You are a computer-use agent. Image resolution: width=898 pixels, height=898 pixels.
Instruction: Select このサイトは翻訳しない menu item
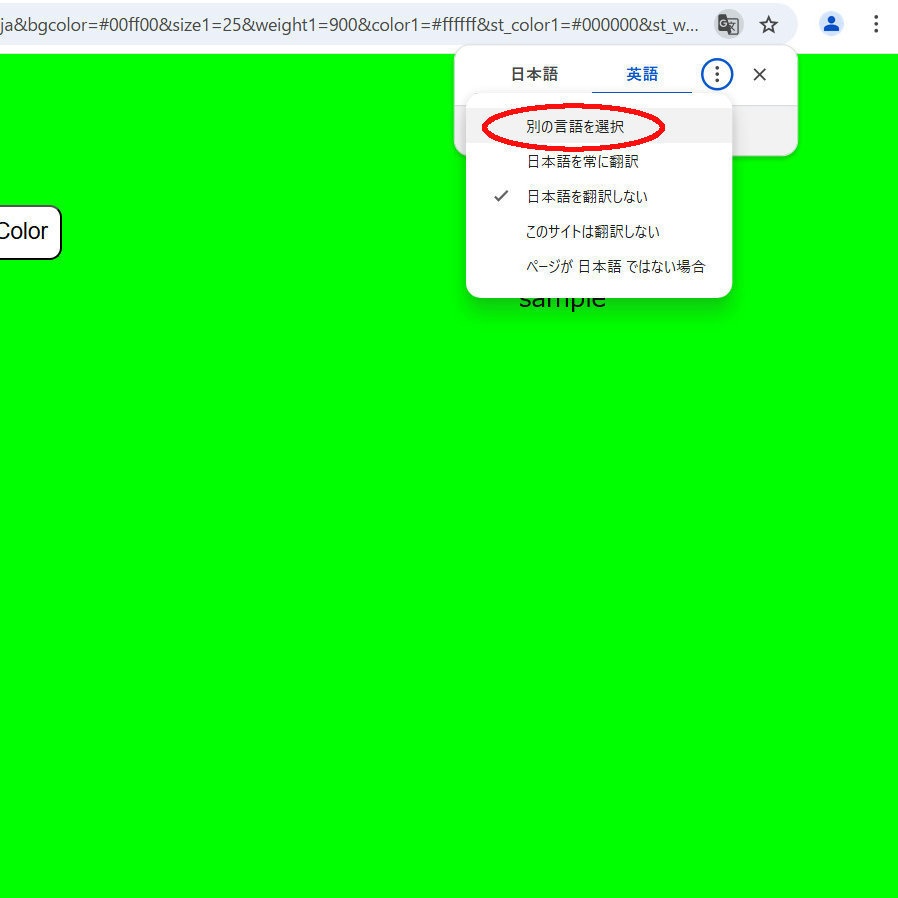598,231
